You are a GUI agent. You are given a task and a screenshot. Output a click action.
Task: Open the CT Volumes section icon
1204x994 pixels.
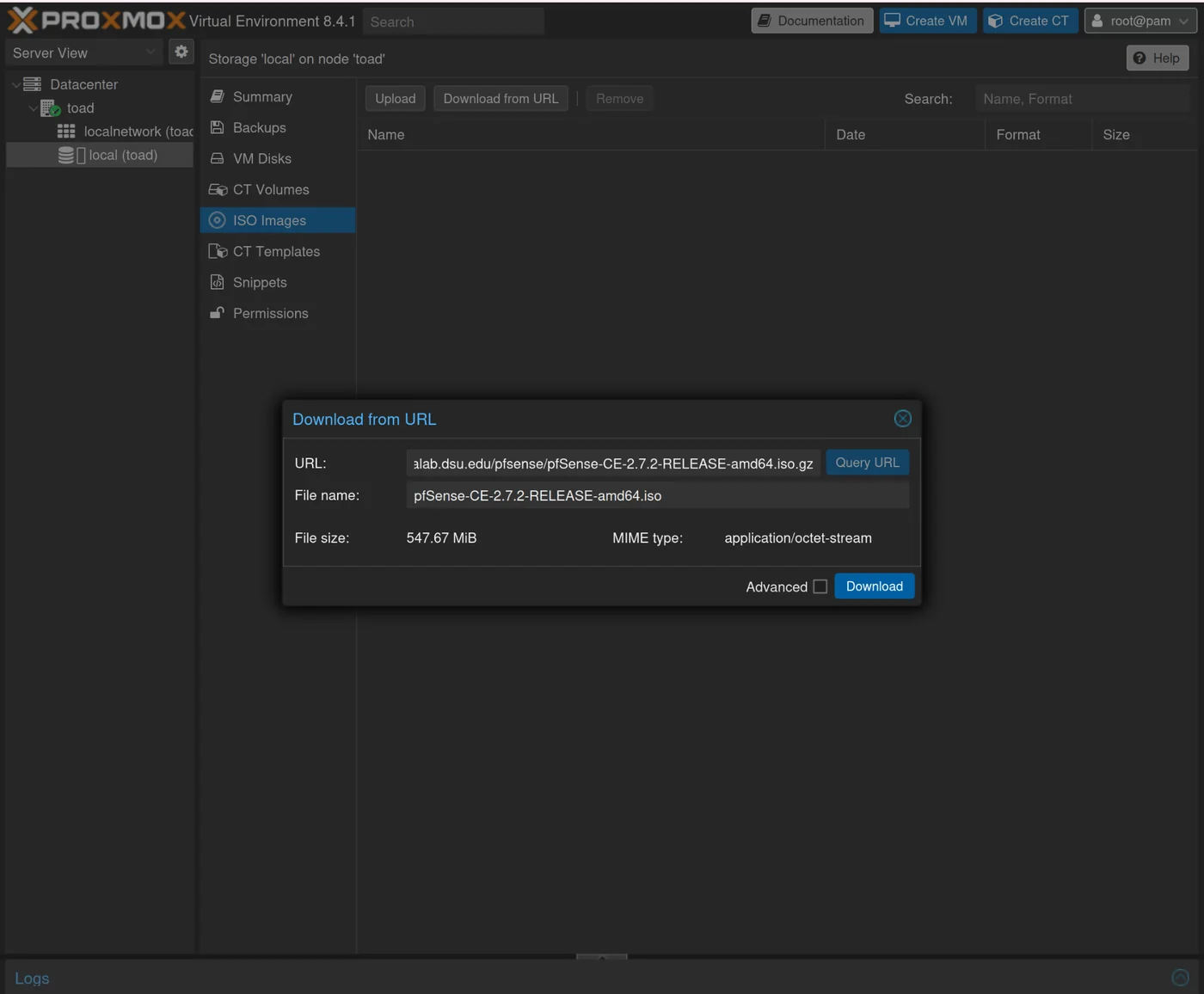click(x=217, y=189)
